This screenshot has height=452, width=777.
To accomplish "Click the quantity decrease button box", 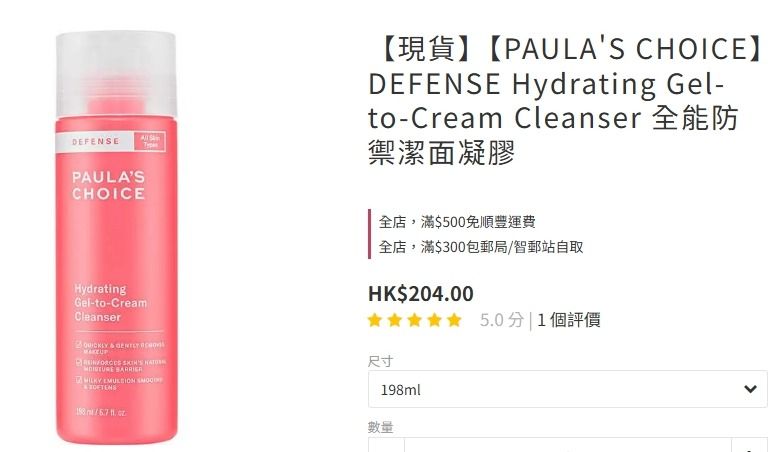I will (386, 445).
